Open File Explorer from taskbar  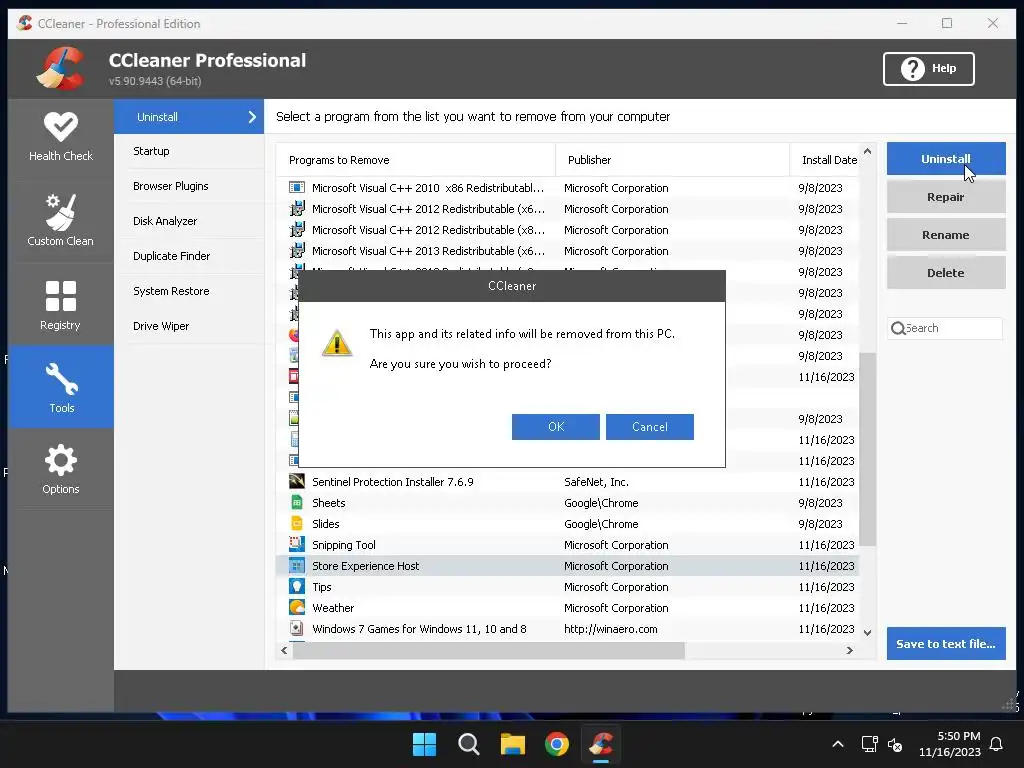pyautogui.click(x=513, y=744)
